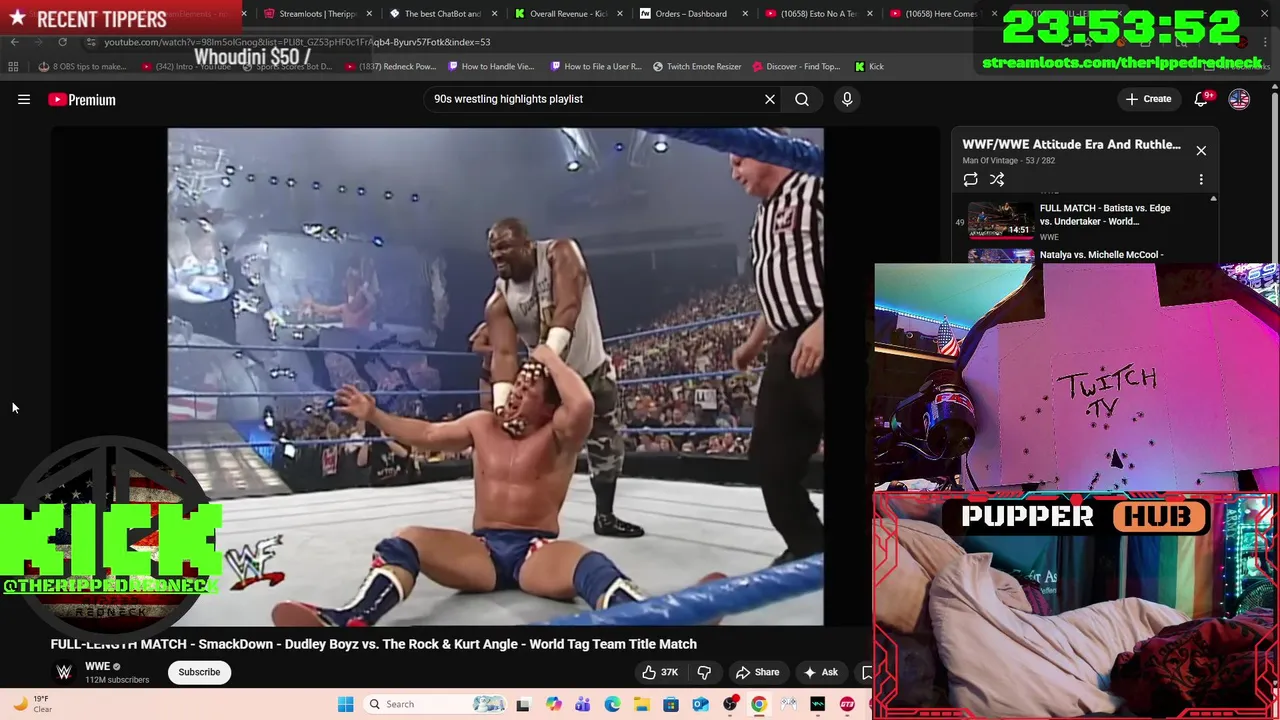This screenshot has height=720, width=1280.
Task: Like the video with 37K likes
Action: coord(660,672)
